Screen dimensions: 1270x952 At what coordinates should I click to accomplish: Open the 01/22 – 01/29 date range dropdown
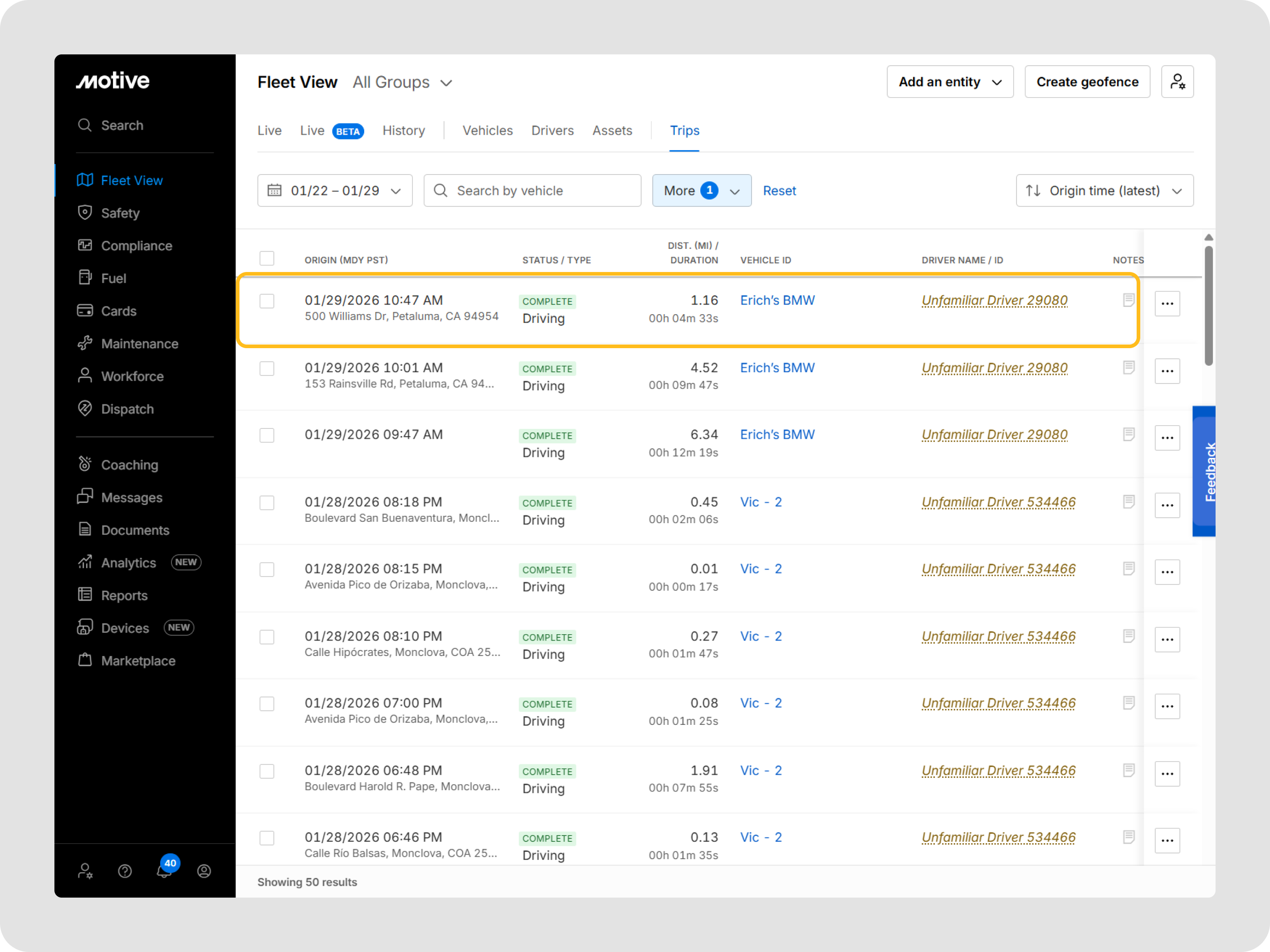(335, 190)
